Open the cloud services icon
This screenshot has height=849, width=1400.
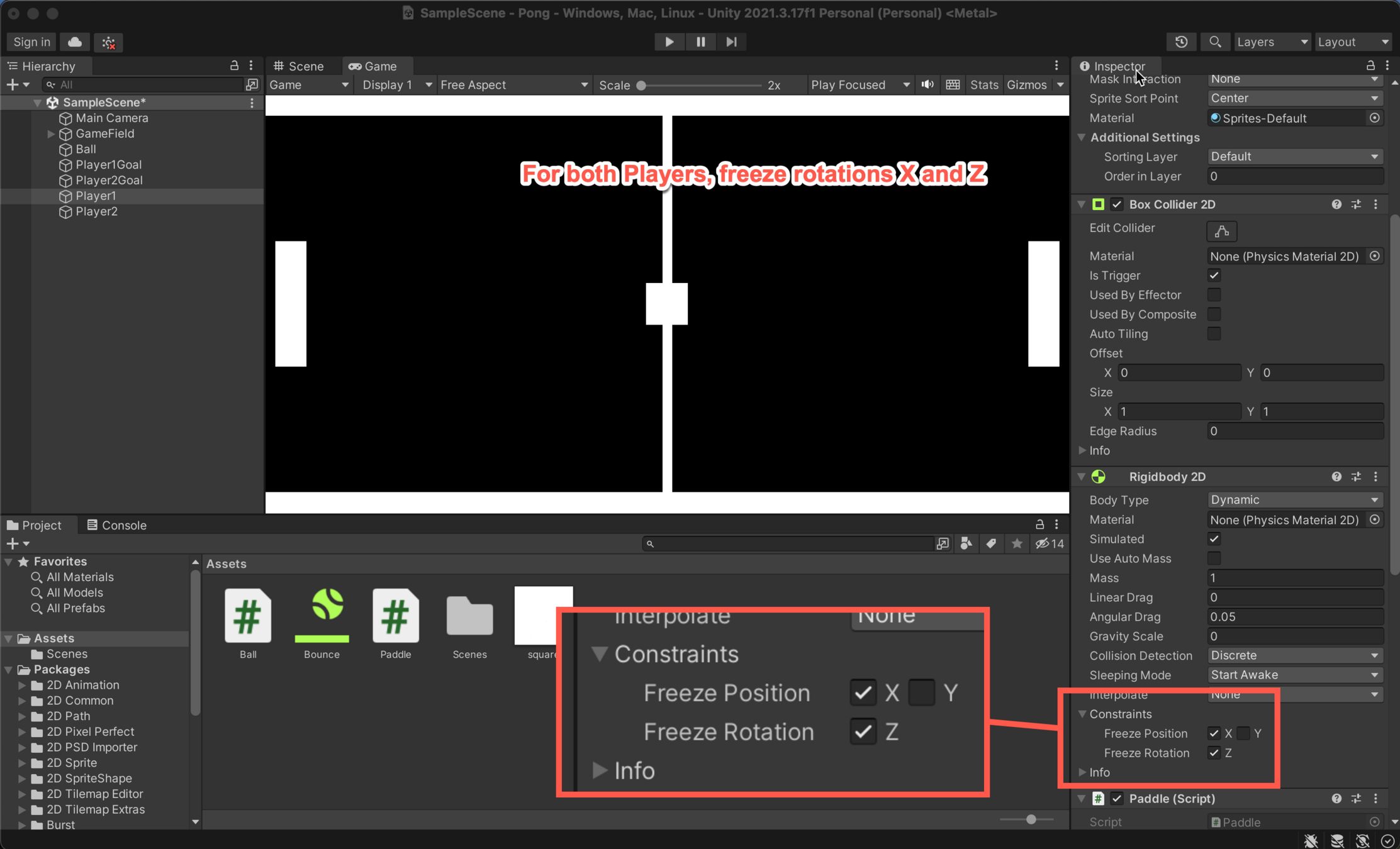click(75, 42)
